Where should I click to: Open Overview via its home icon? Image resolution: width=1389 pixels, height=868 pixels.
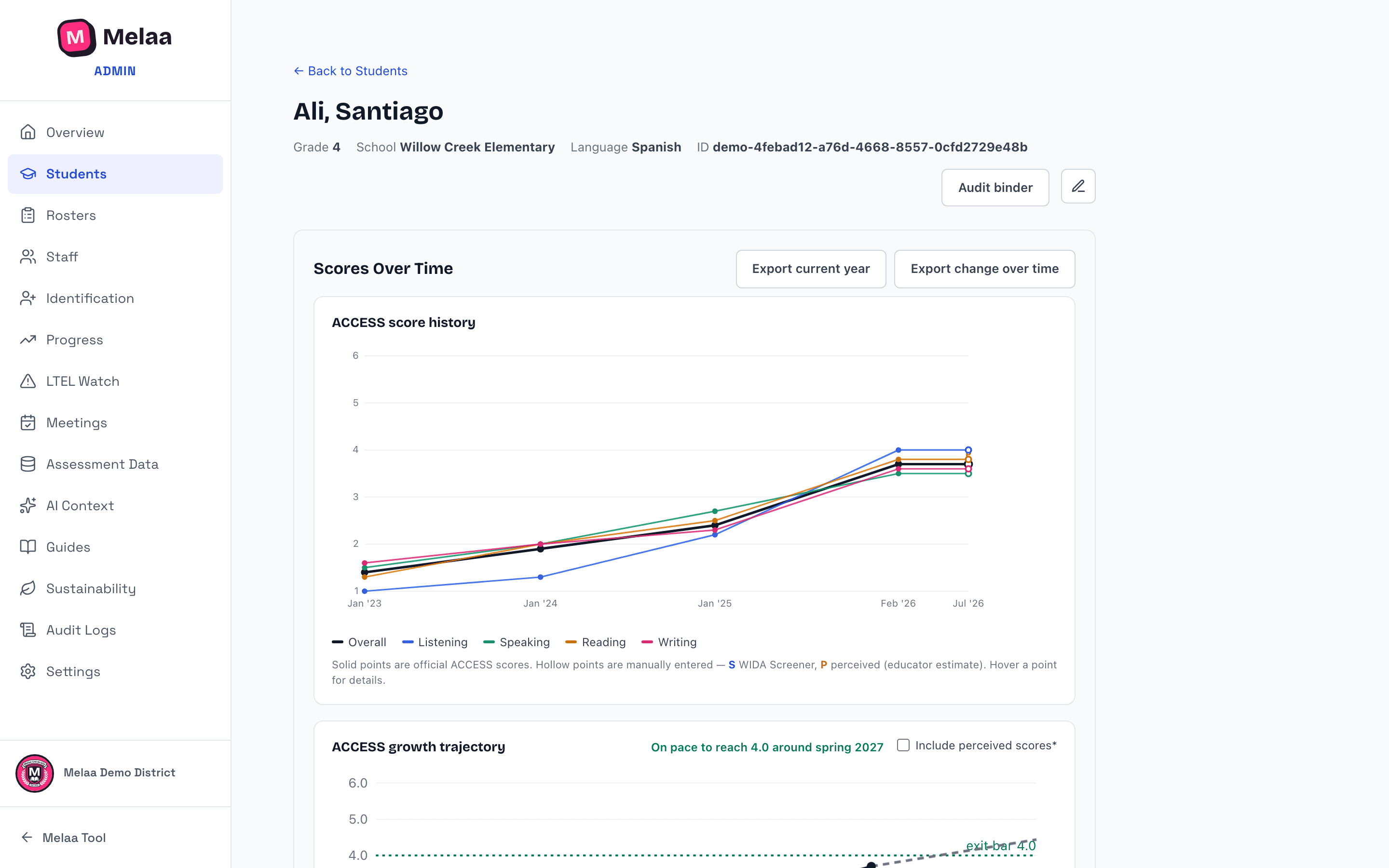27,133
